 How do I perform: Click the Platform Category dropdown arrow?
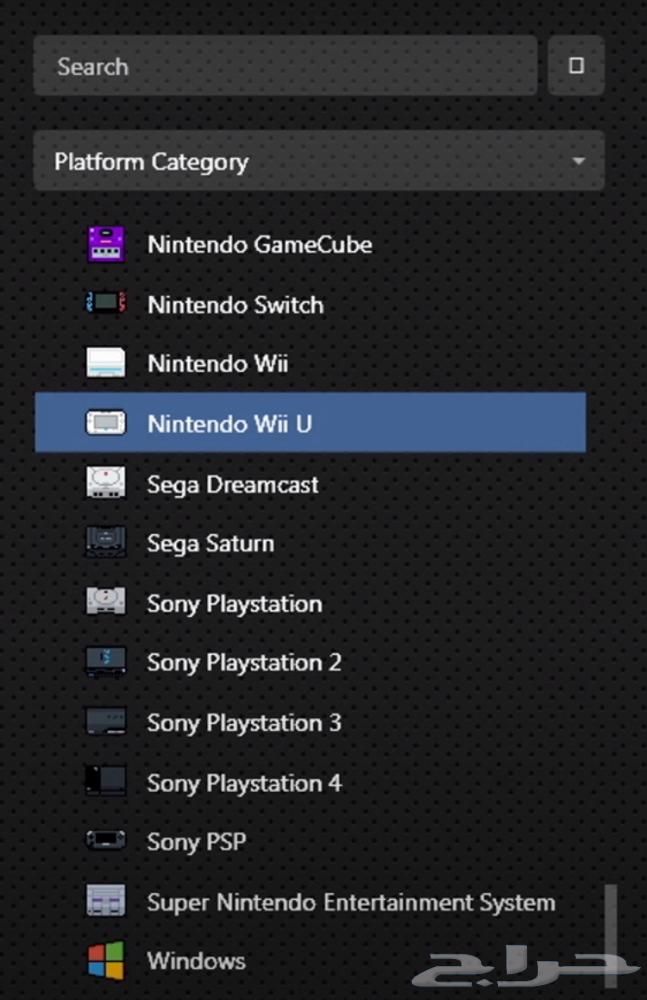[x=577, y=162]
